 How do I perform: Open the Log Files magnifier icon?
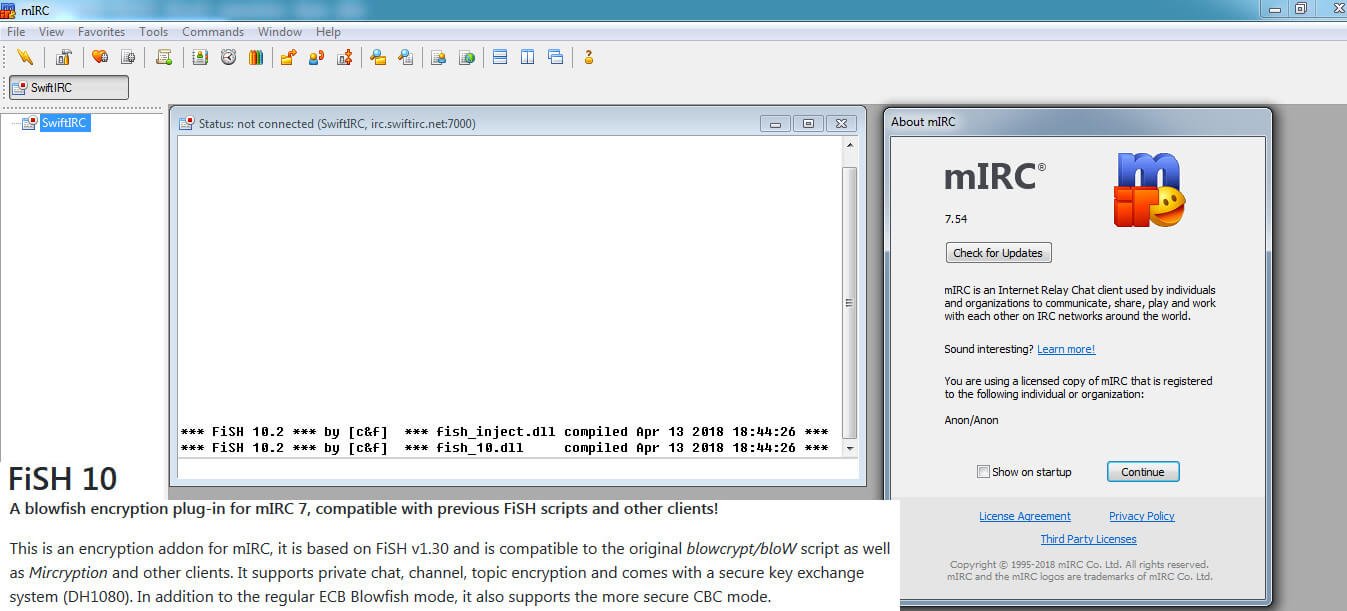pos(406,57)
